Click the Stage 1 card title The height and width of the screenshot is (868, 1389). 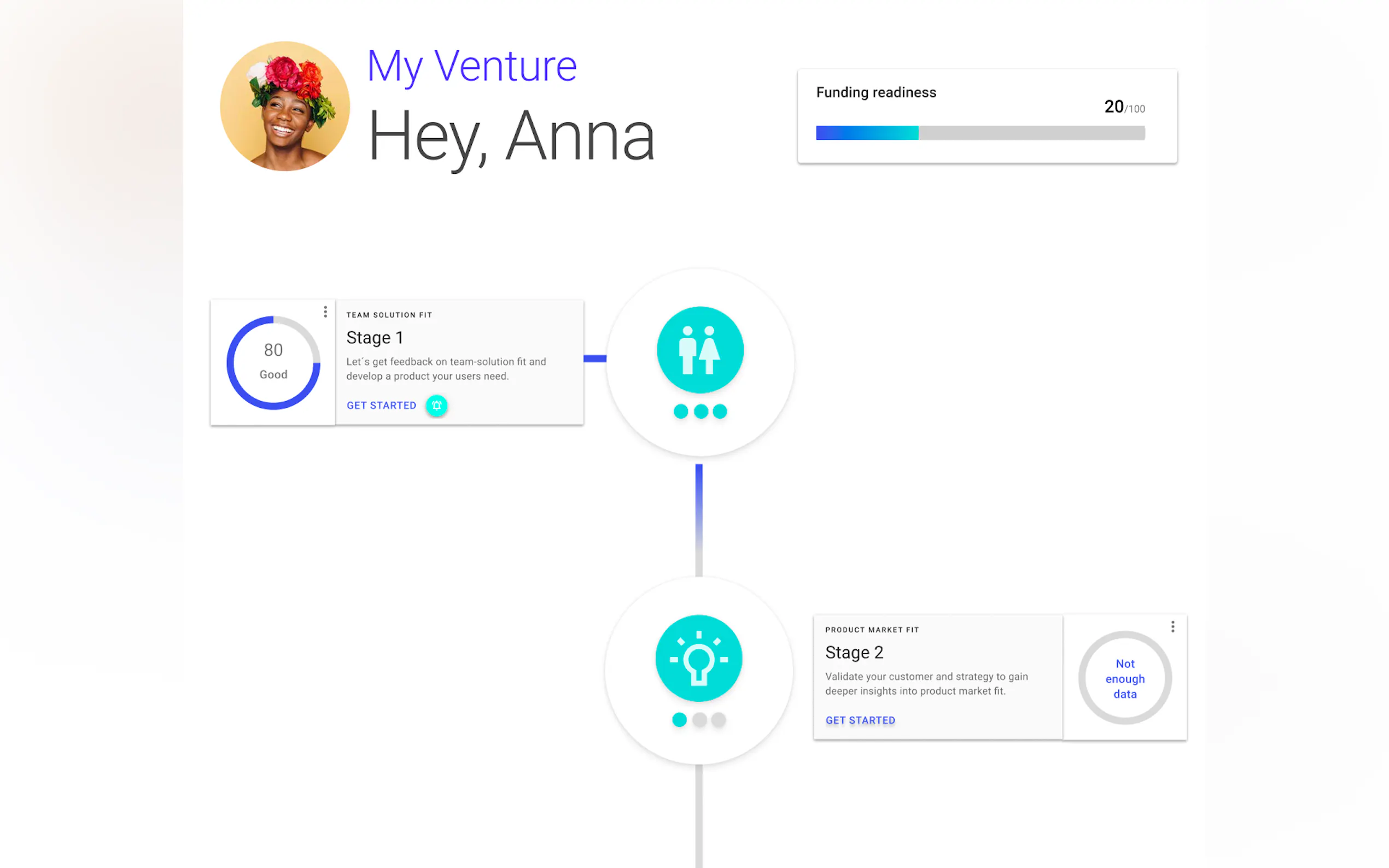click(375, 338)
